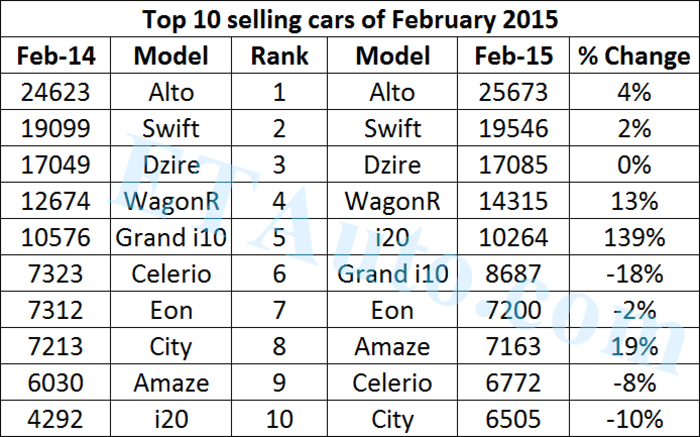Select rank number 10 cell
Screen dimensions: 700x437
pos(279,418)
